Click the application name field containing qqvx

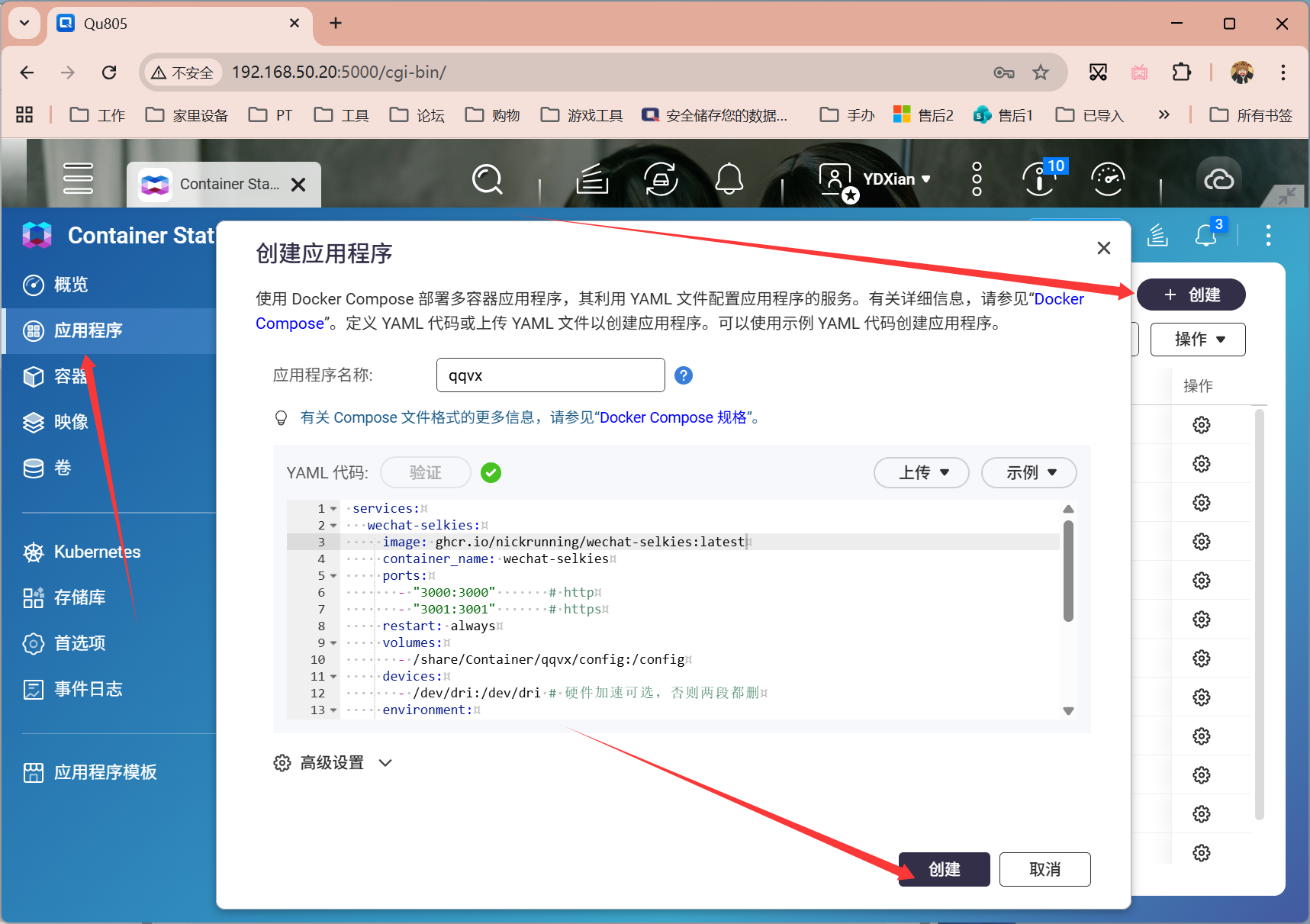(x=550, y=375)
